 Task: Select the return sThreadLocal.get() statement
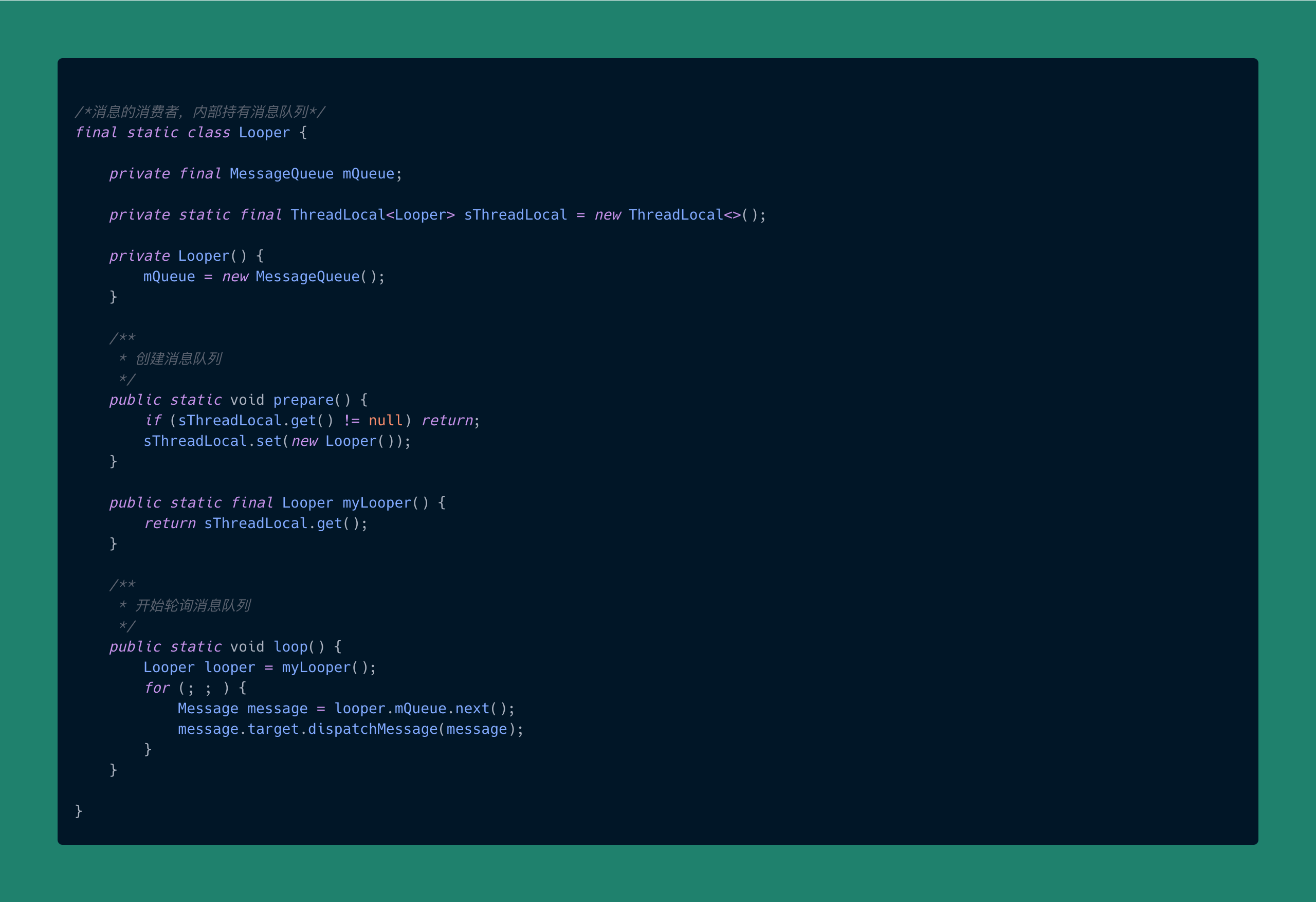[255, 523]
